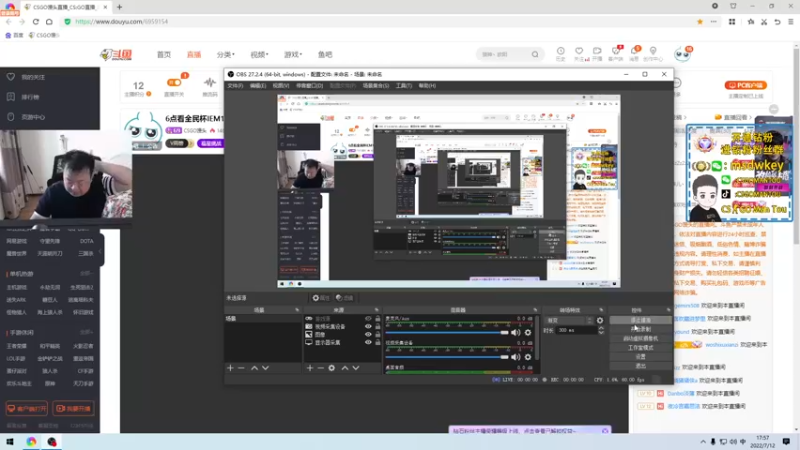Expand the 游戏 dropdown in Douyu navigation
The width and height of the screenshot is (800, 450).
(x=293, y=55)
